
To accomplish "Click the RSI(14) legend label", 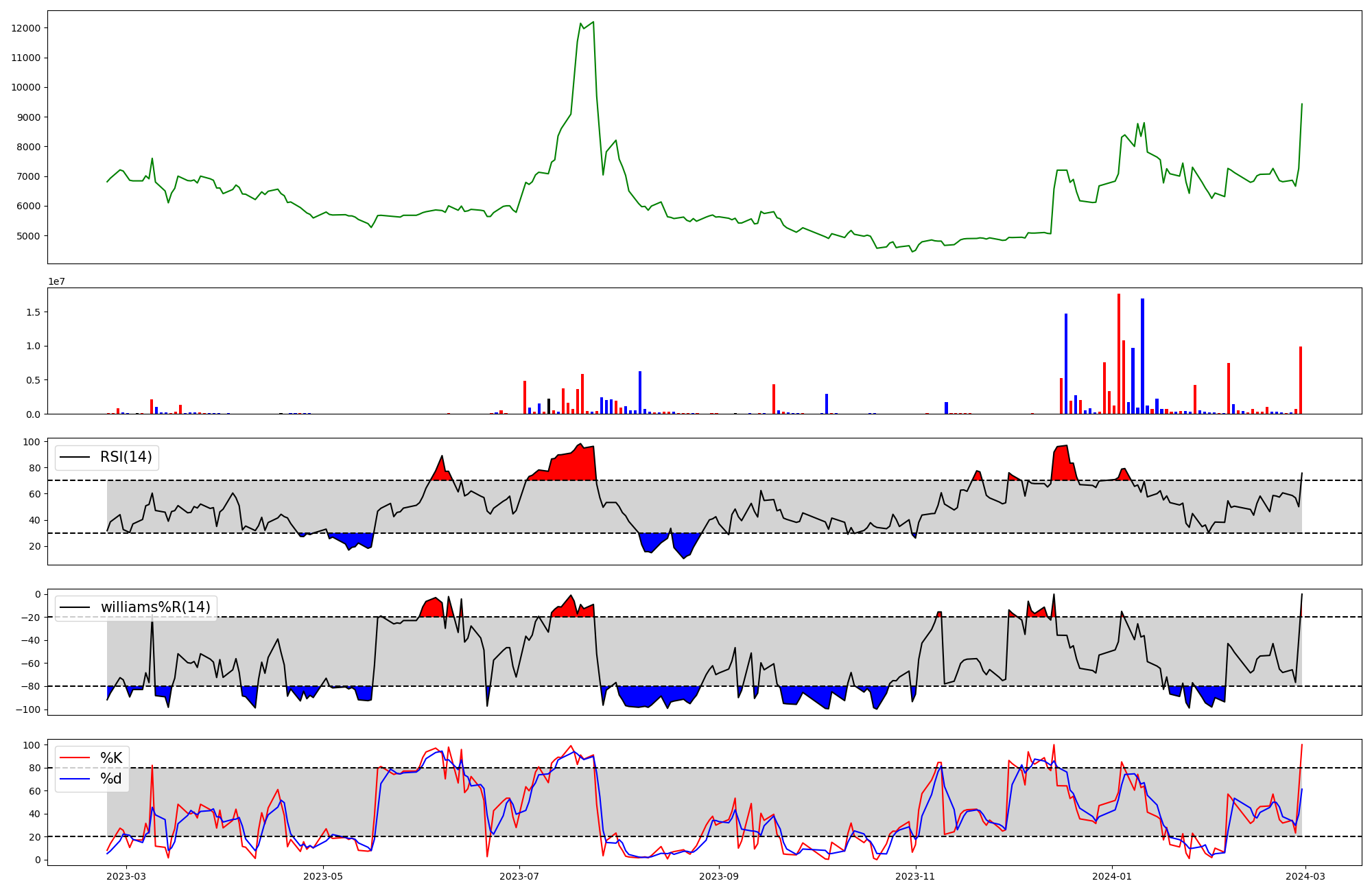I will [x=126, y=457].
